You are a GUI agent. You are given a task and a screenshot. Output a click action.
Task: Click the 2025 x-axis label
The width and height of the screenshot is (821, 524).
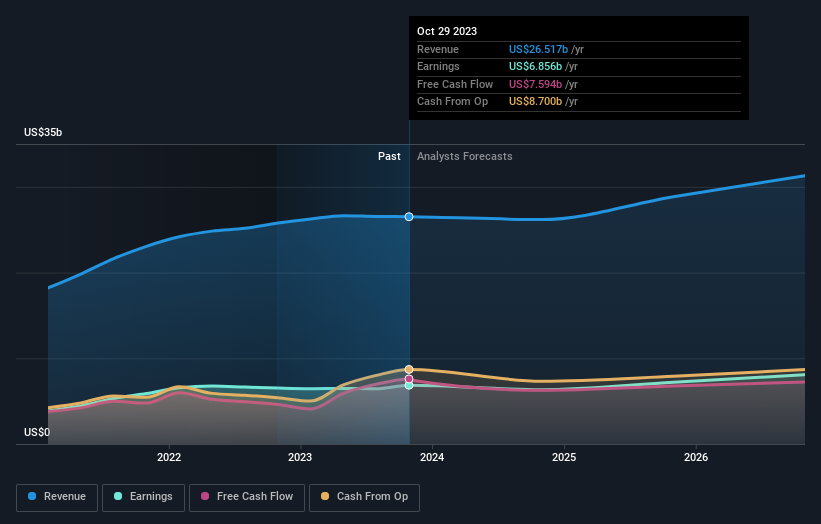coord(564,458)
